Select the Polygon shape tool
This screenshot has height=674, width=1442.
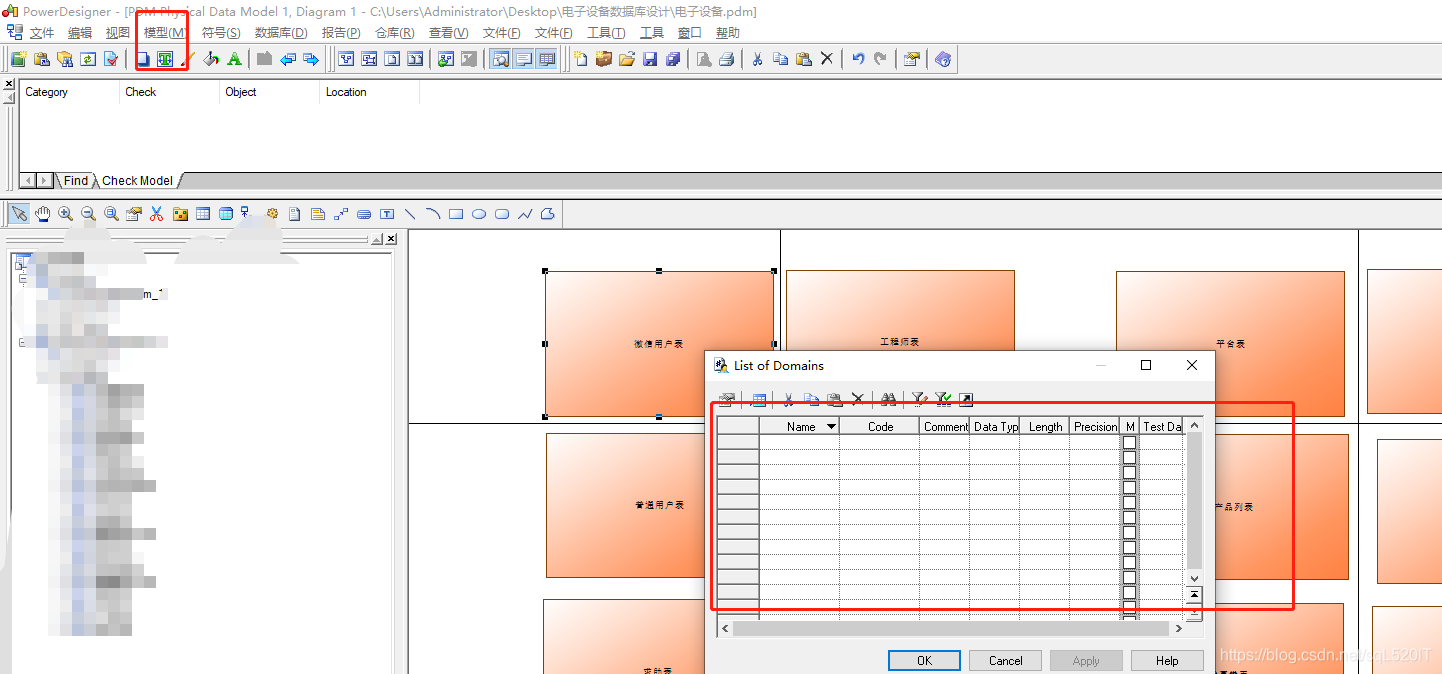tap(548, 214)
